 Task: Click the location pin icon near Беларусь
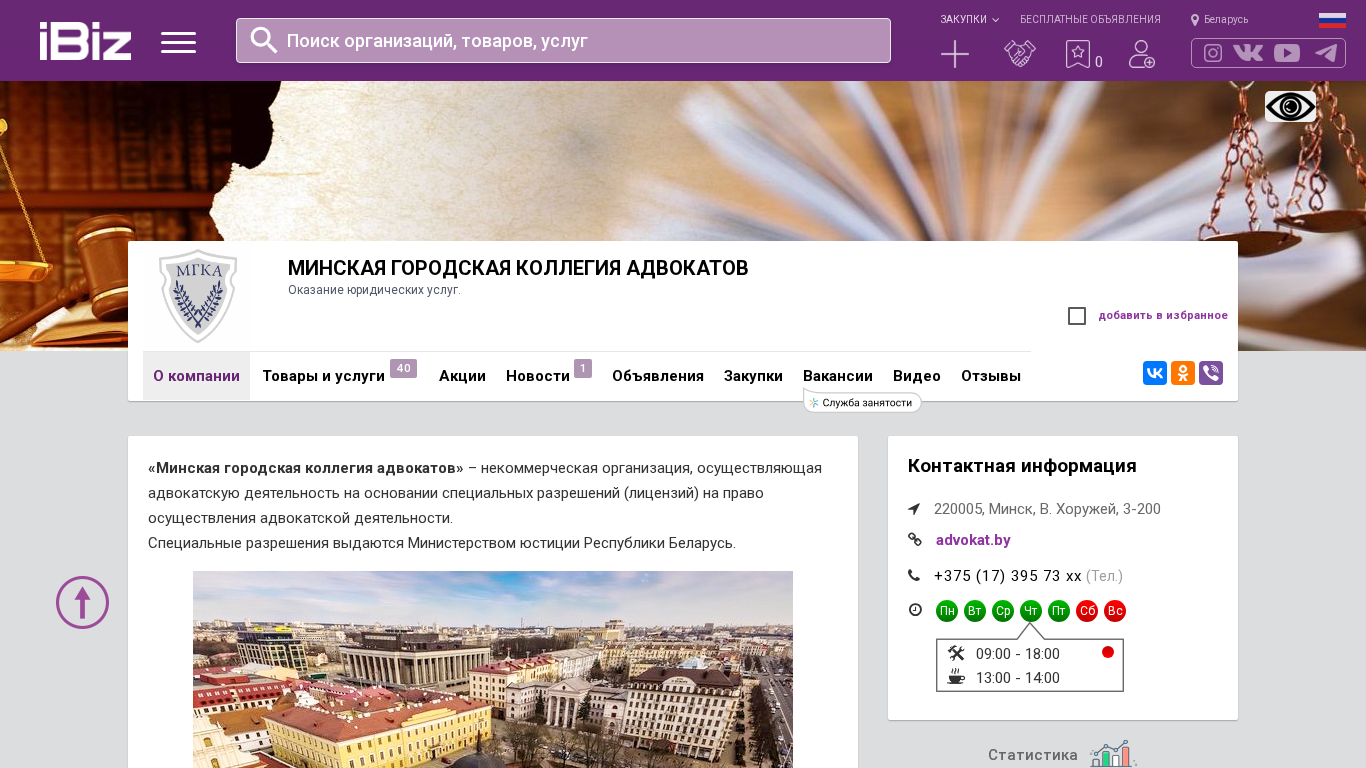tap(1194, 19)
